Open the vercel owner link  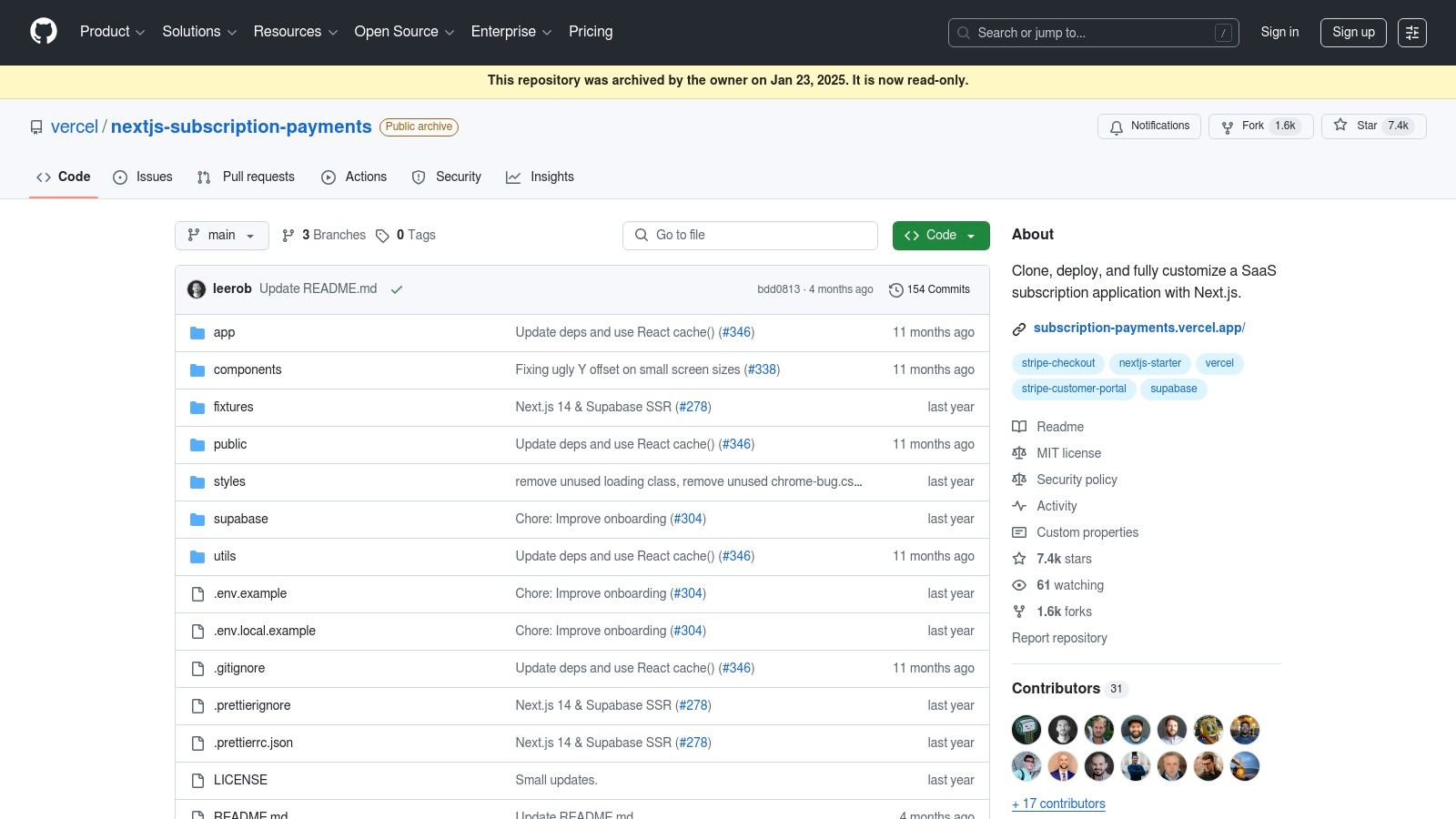click(x=75, y=126)
